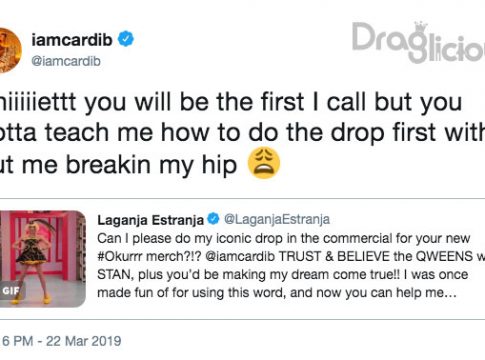Viewport: 485px width, 360px height.
Task: Click the GIF badge on the thumbnail
Action: click(x=11, y=291)
